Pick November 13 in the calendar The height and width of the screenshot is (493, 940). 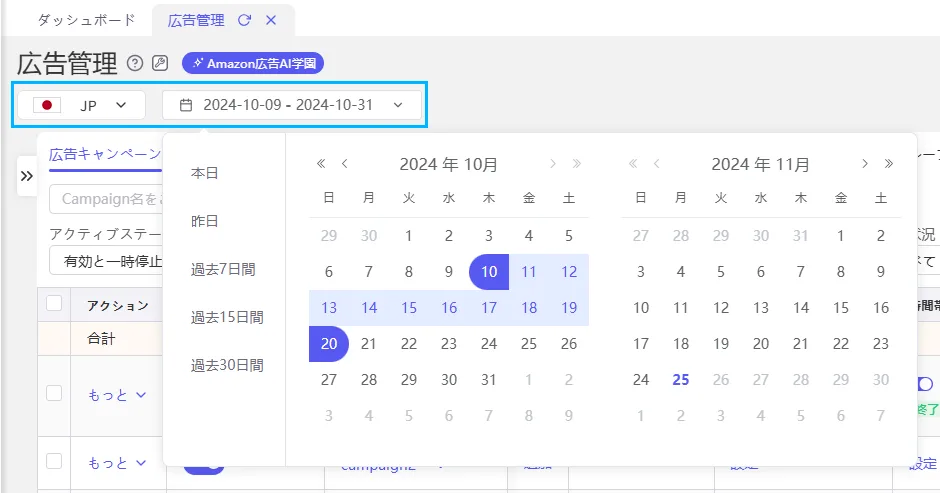pyautogui.click(x=761, y=308)
